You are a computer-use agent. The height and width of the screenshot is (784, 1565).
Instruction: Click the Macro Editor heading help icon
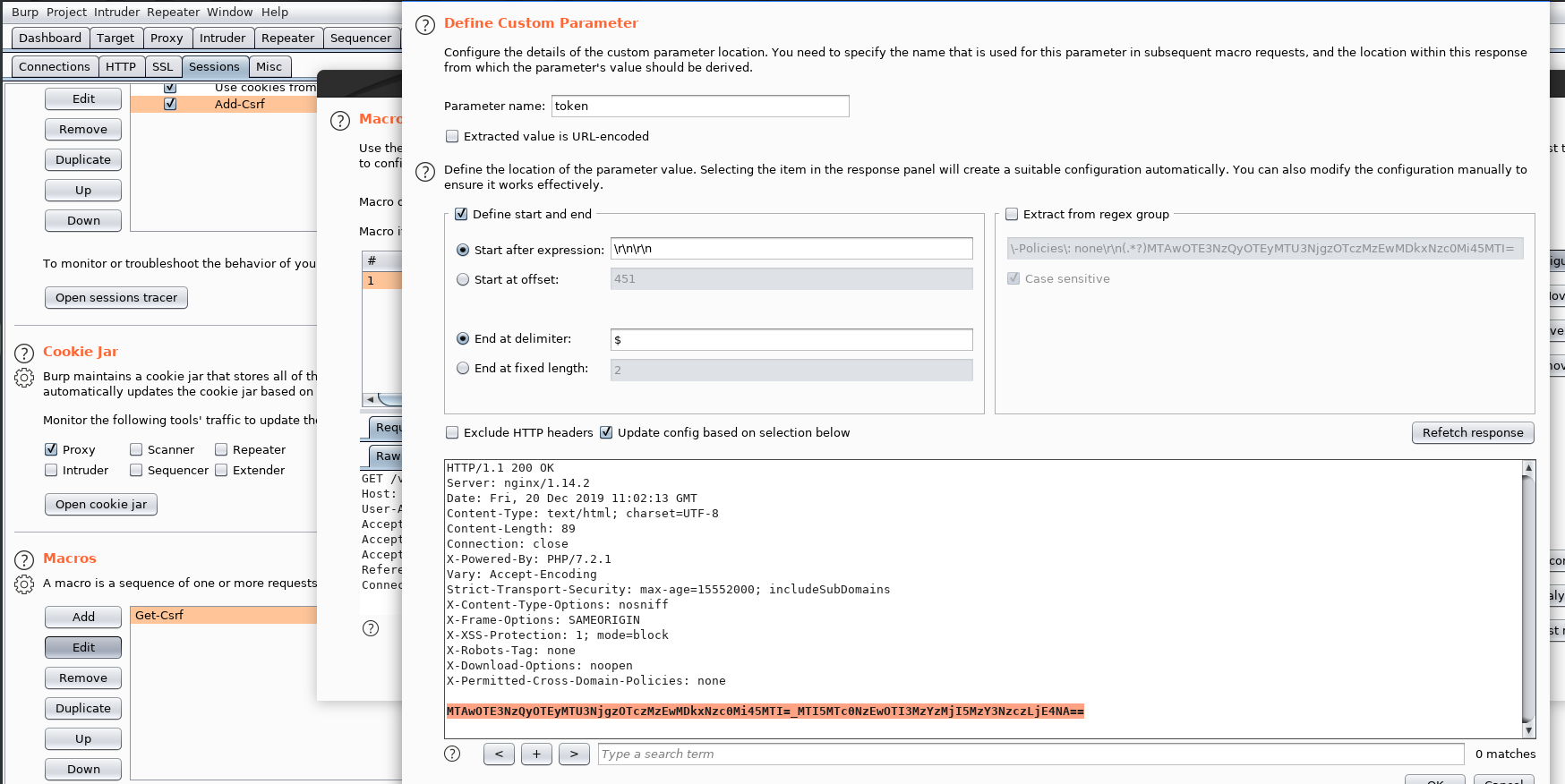(340, 121)
